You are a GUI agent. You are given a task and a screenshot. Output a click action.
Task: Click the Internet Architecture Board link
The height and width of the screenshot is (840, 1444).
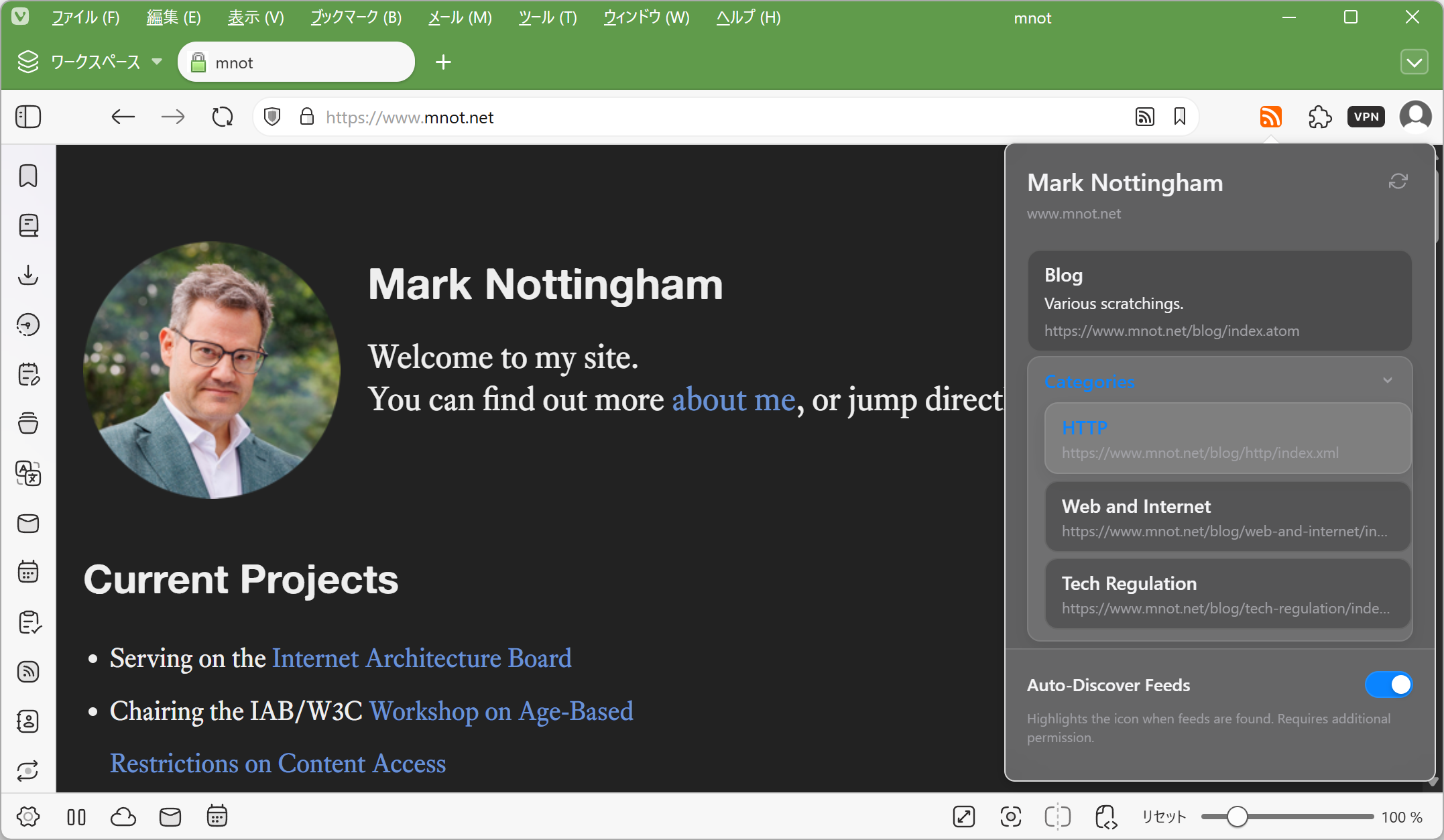click(422, 658)
